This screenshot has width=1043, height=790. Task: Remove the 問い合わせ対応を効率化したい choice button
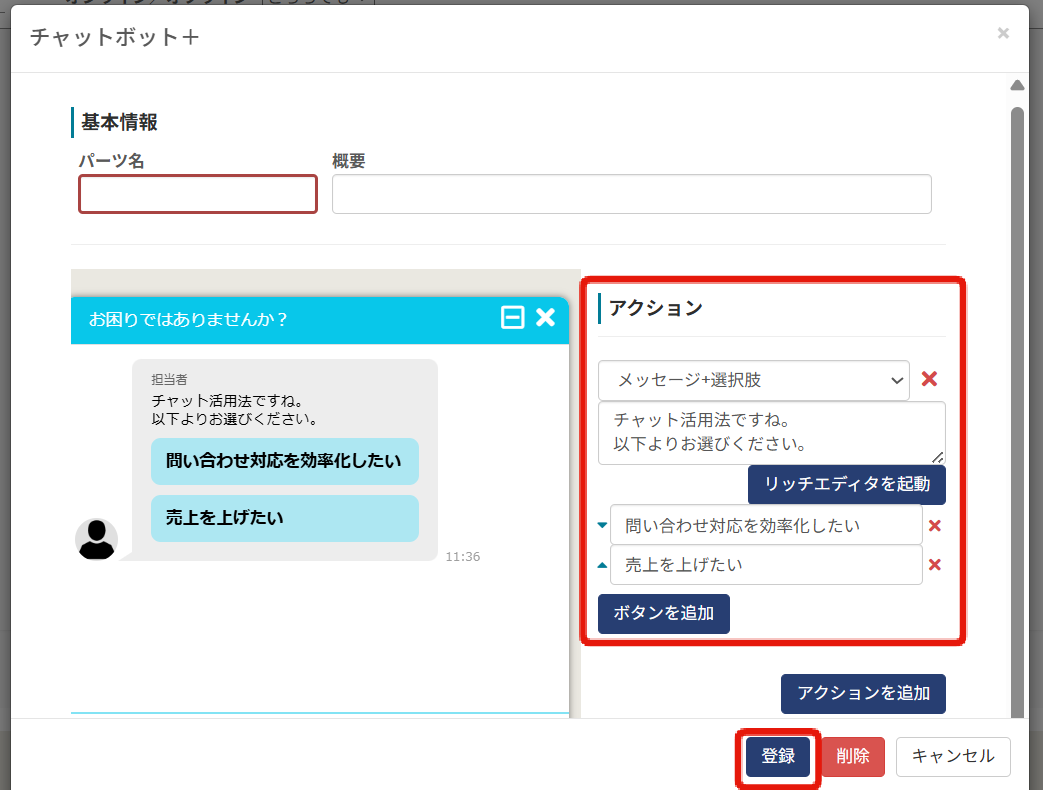[935, 524]
